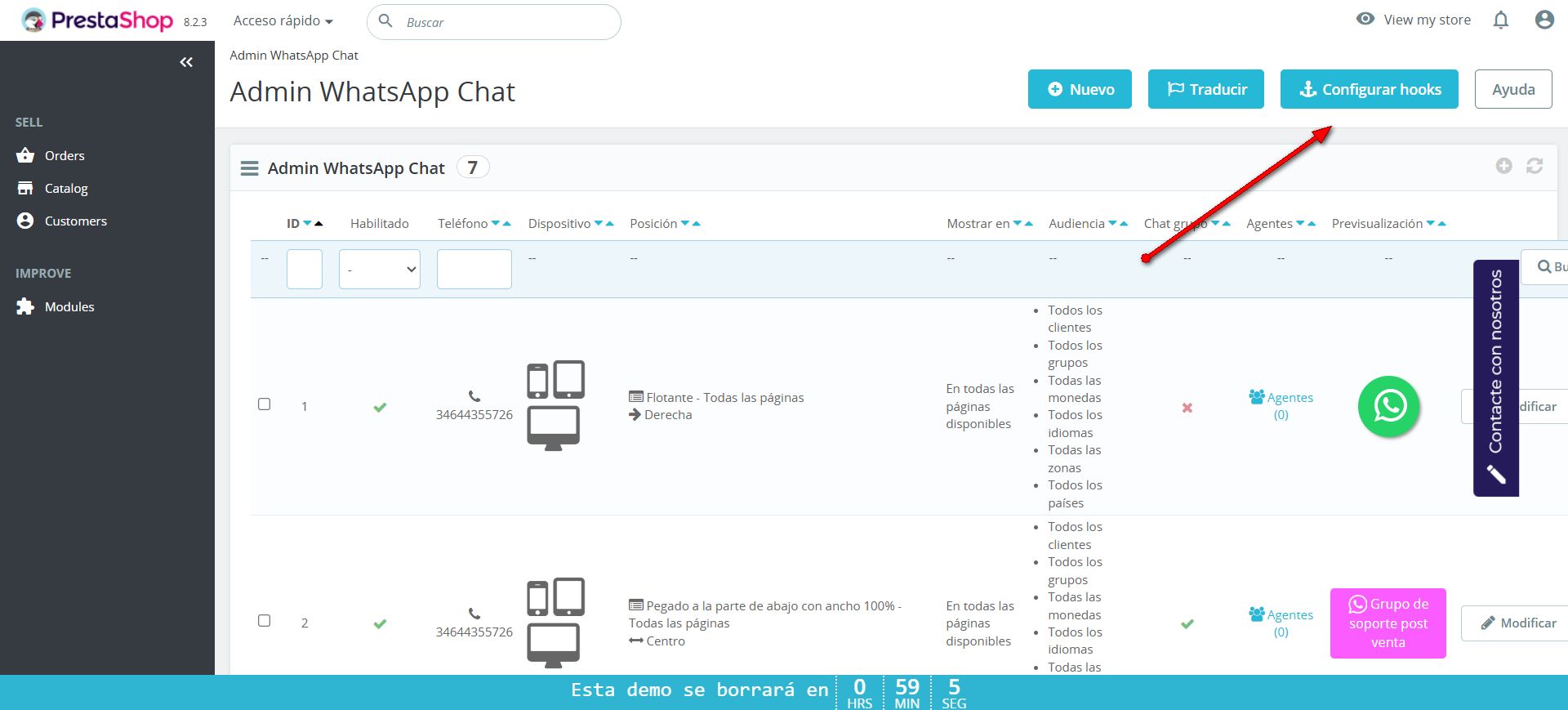This screenshot has height=710, width=1568.
Task: Click the Buscar search field
Action: point(494,22)
